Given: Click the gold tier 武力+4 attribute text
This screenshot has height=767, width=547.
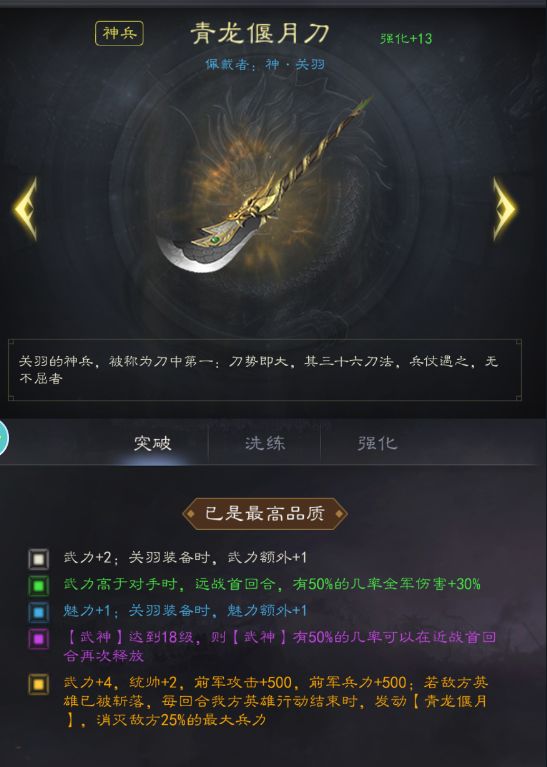Looking at the screenshot, I should [275, 701].
